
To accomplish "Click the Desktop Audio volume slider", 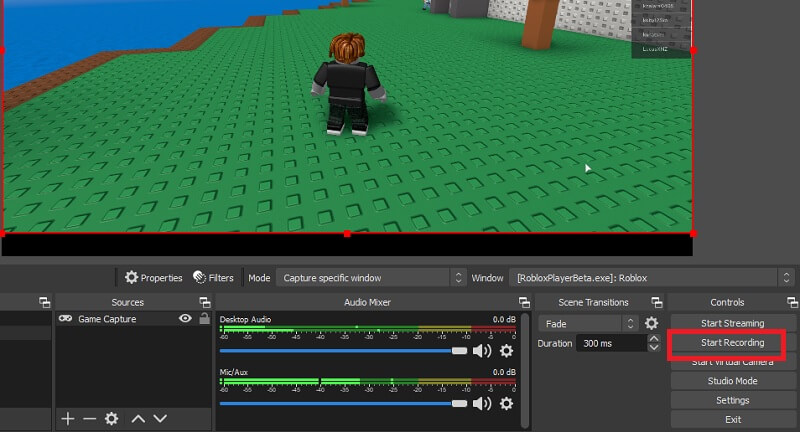I will pyautogui.click(x=343, y=351).
